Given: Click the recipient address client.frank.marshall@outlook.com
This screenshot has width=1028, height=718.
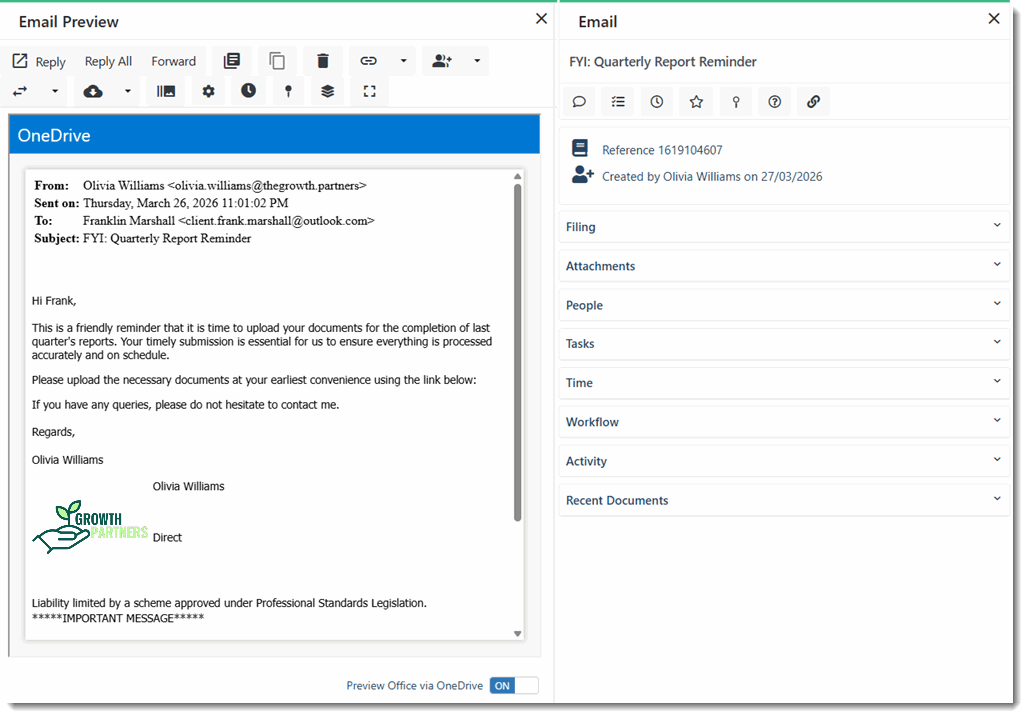Looking at the screenshot, I should coord(276,221).
